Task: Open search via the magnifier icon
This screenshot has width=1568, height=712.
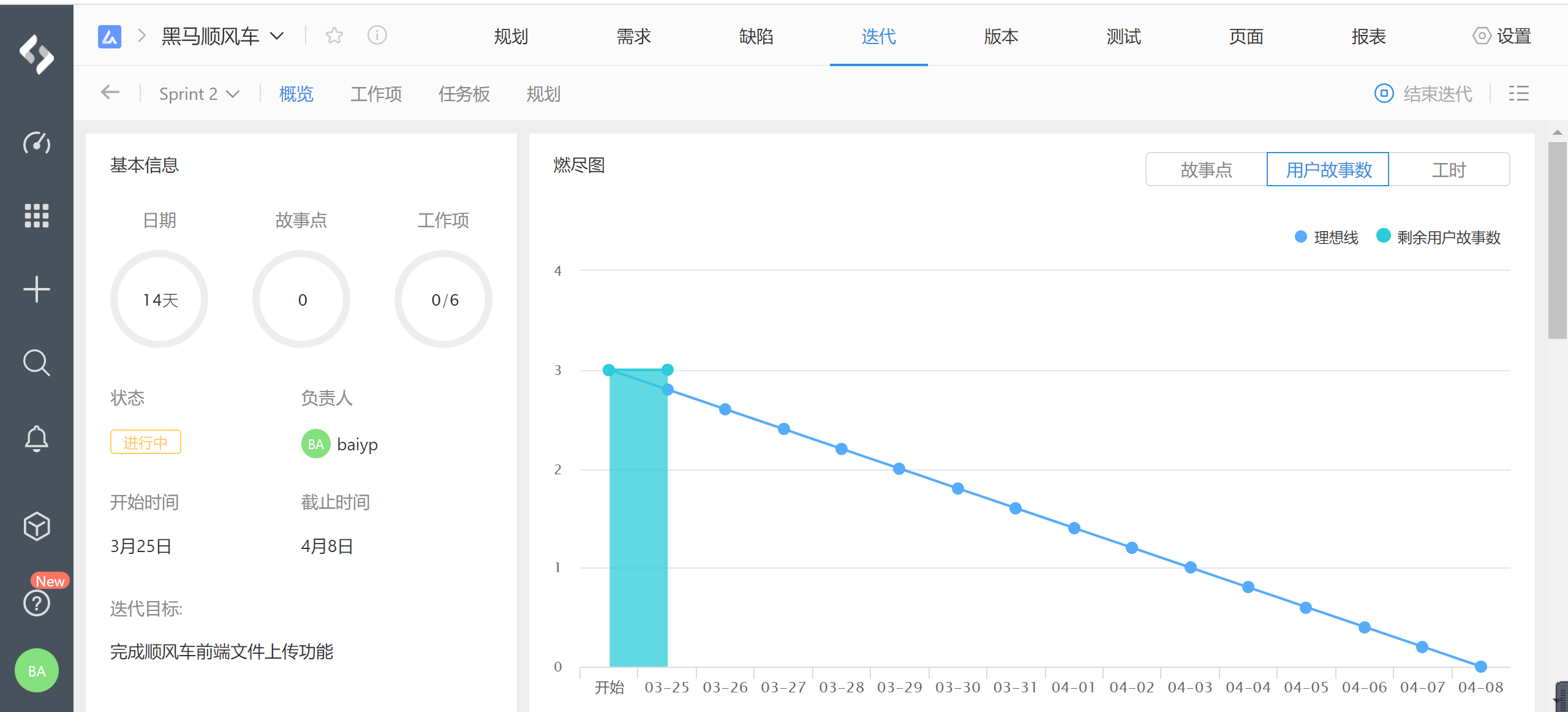Action: coord(36,363)
